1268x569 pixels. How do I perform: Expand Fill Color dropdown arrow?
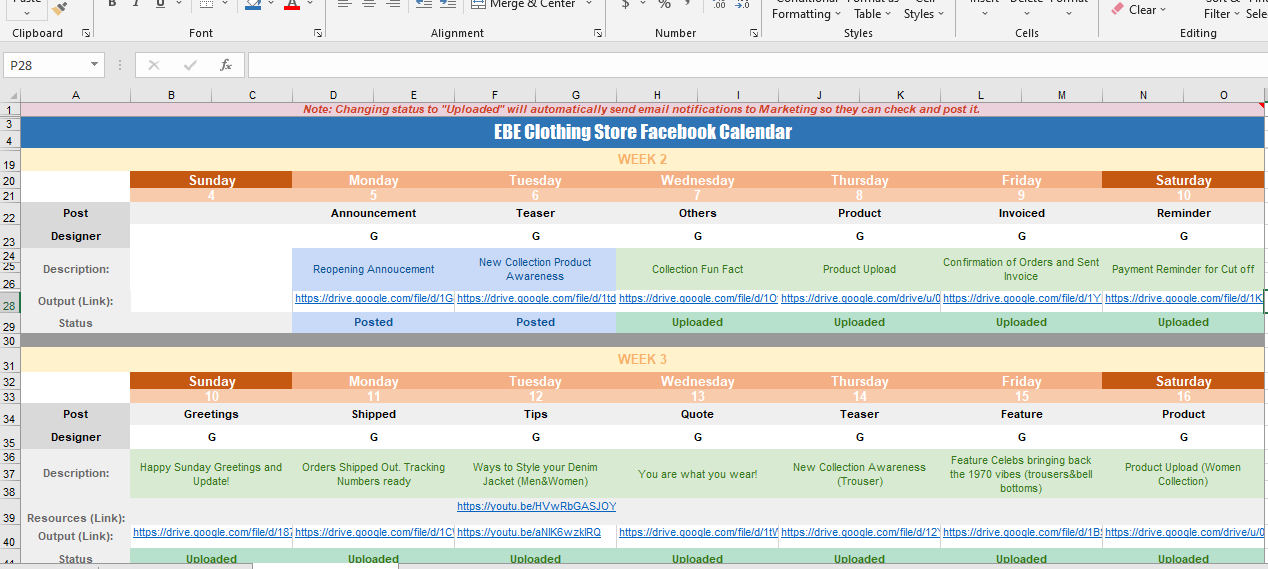point(270,4)
